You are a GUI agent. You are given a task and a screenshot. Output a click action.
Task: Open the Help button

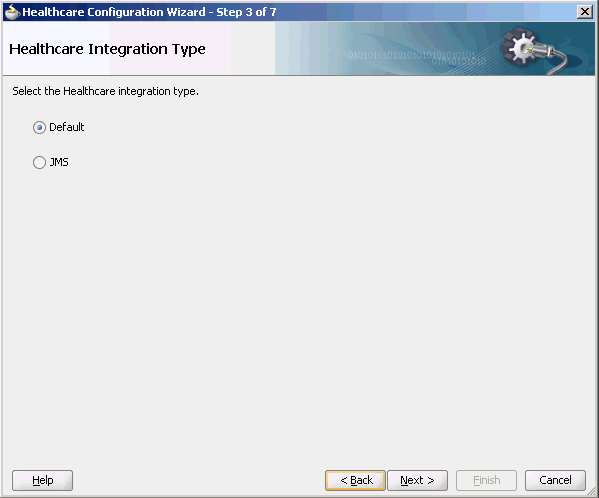click(42, 480)
